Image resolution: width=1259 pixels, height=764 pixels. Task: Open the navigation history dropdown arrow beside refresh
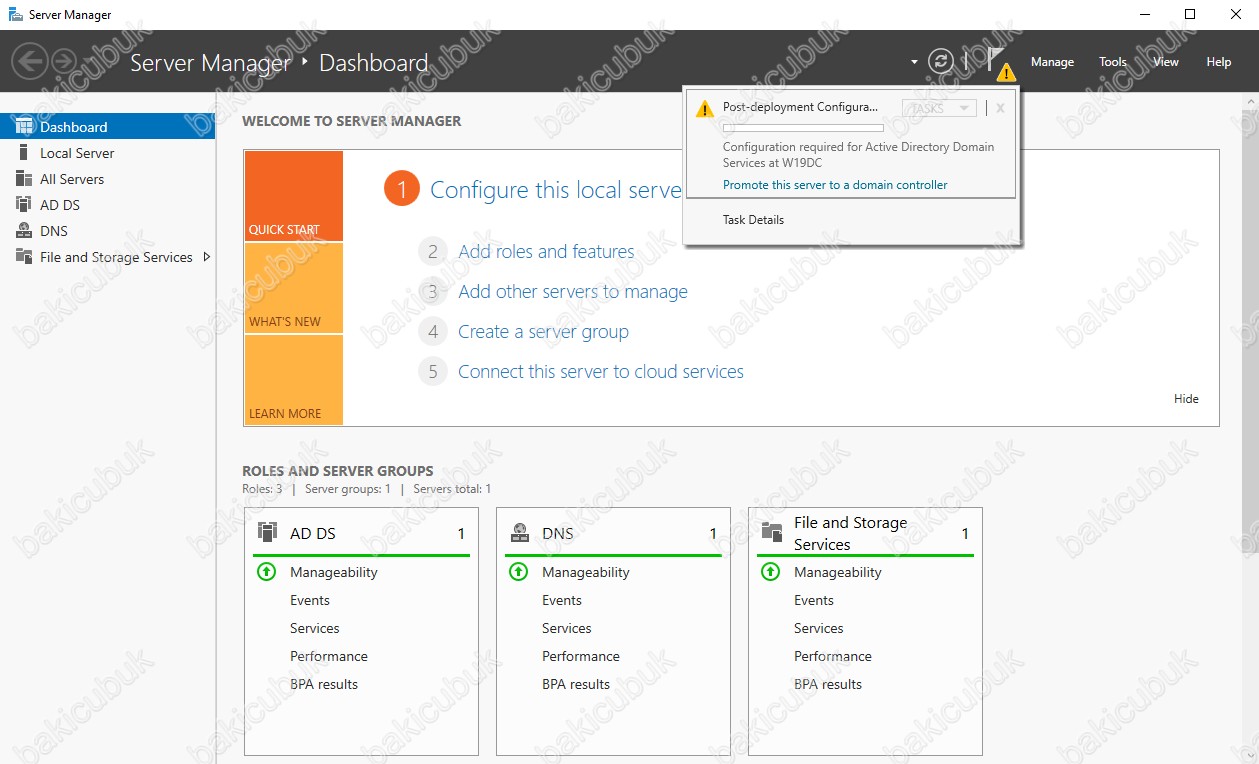pos(914,62)
